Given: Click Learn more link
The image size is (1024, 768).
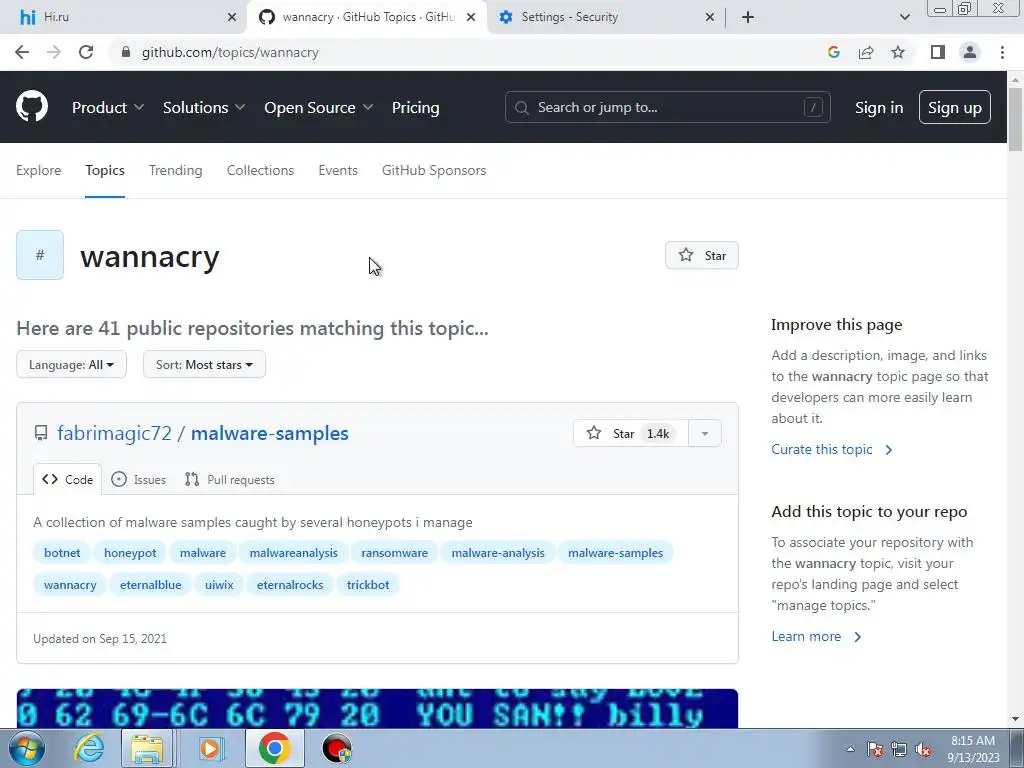Looking at the screenshot, I should 816,636.
